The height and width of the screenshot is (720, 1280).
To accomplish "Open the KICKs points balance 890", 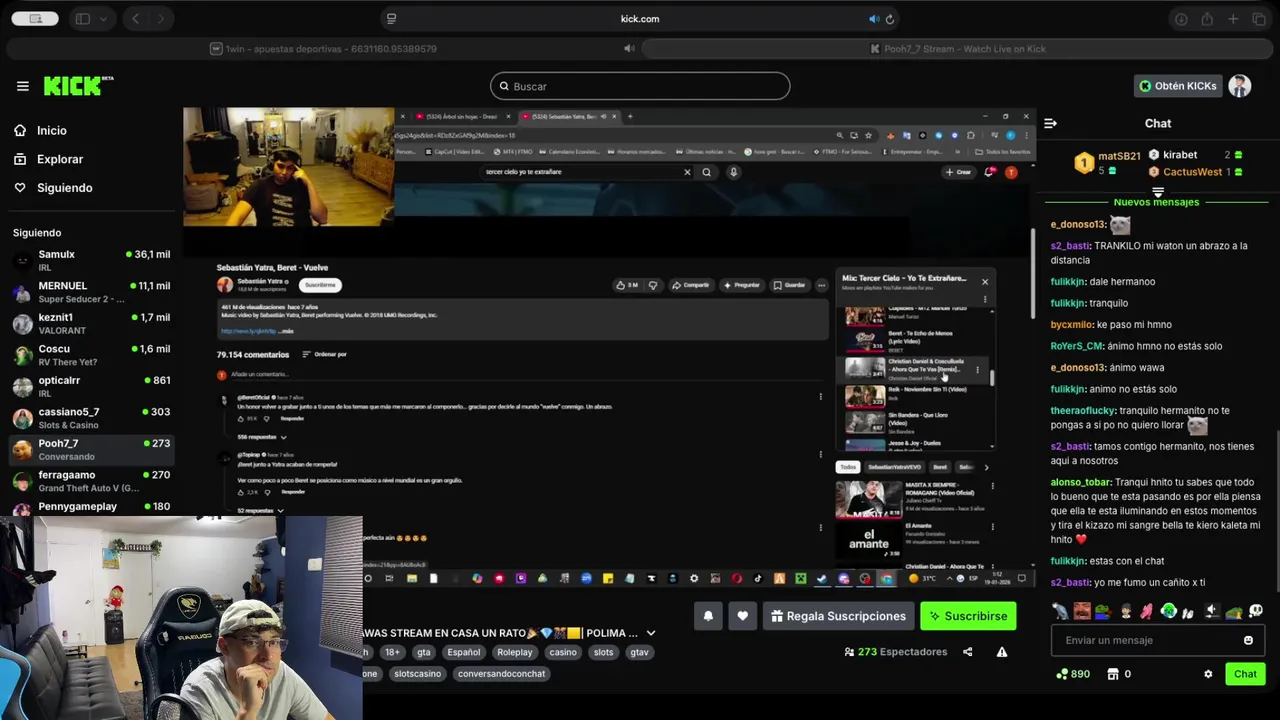I will coord(1072,674).
